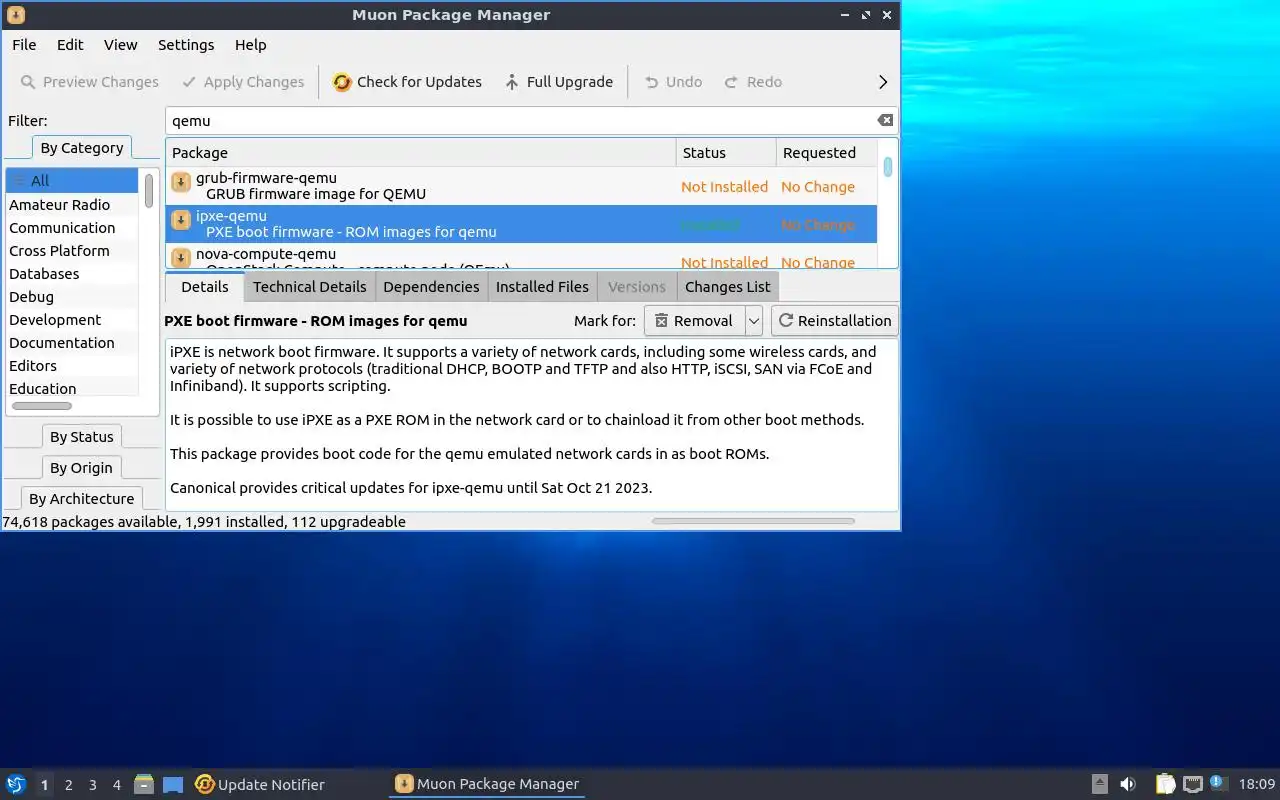This screenshot has width=1280, height=800.
Task: Click the grub-firmware-qemu package icon
Action: 181,182
